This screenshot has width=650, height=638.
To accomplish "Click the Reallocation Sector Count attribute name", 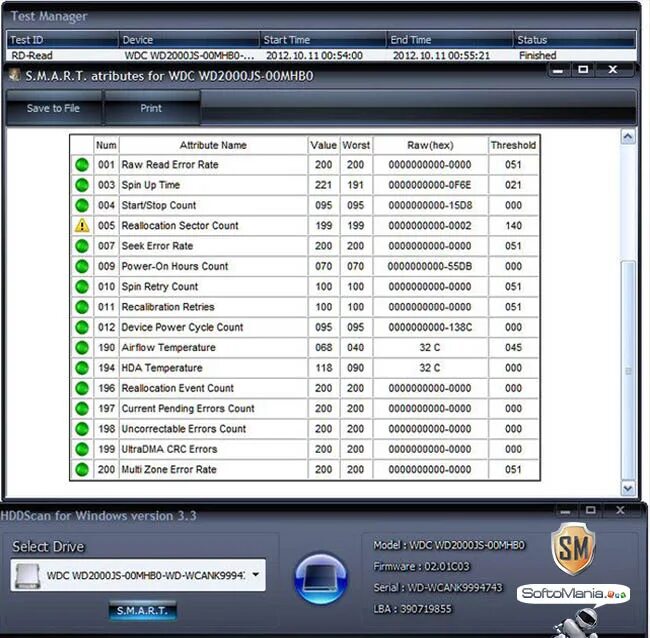I will [x=180, y=226].
